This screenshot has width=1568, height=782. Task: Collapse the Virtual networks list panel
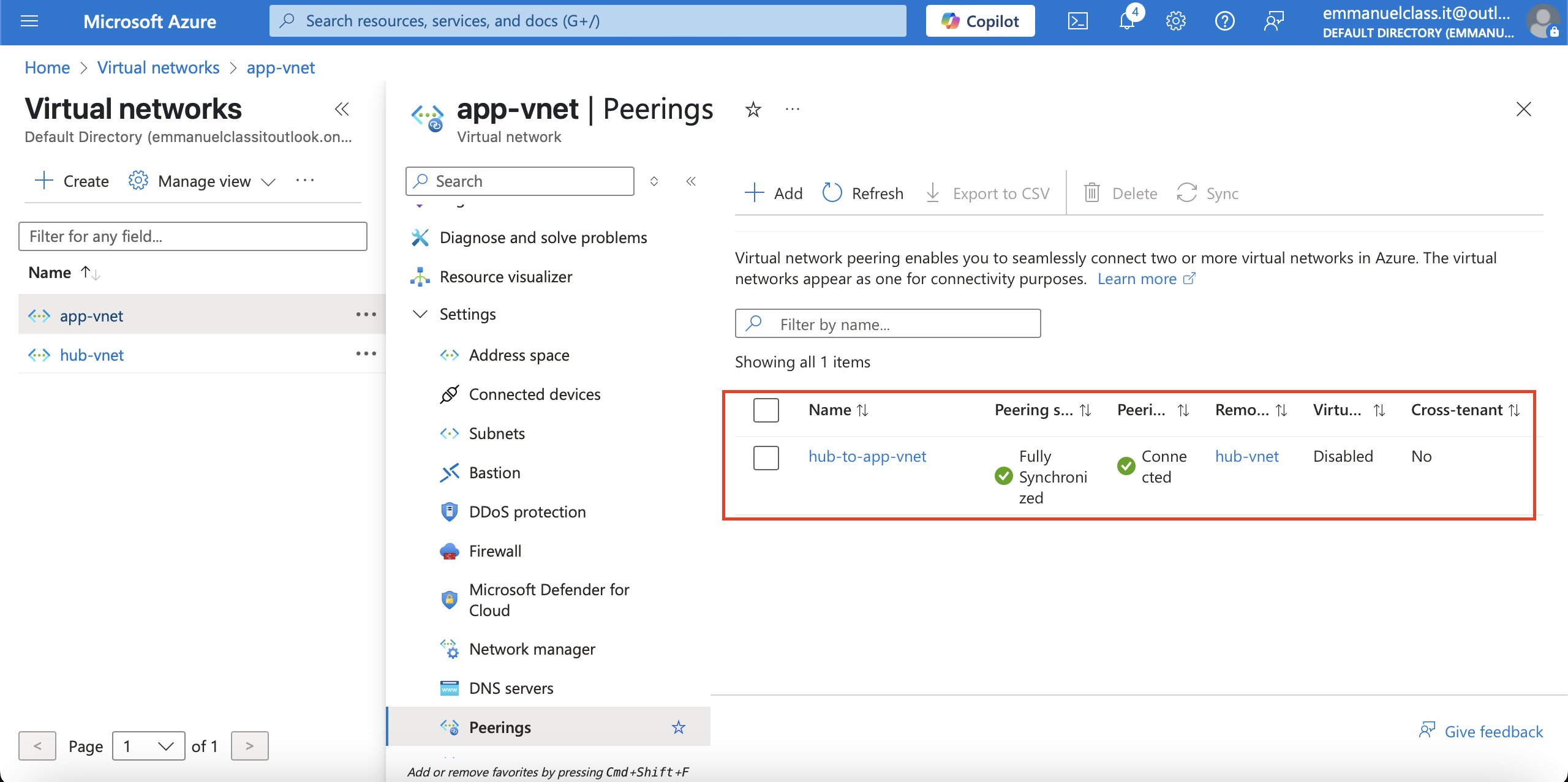pos(342,109)
